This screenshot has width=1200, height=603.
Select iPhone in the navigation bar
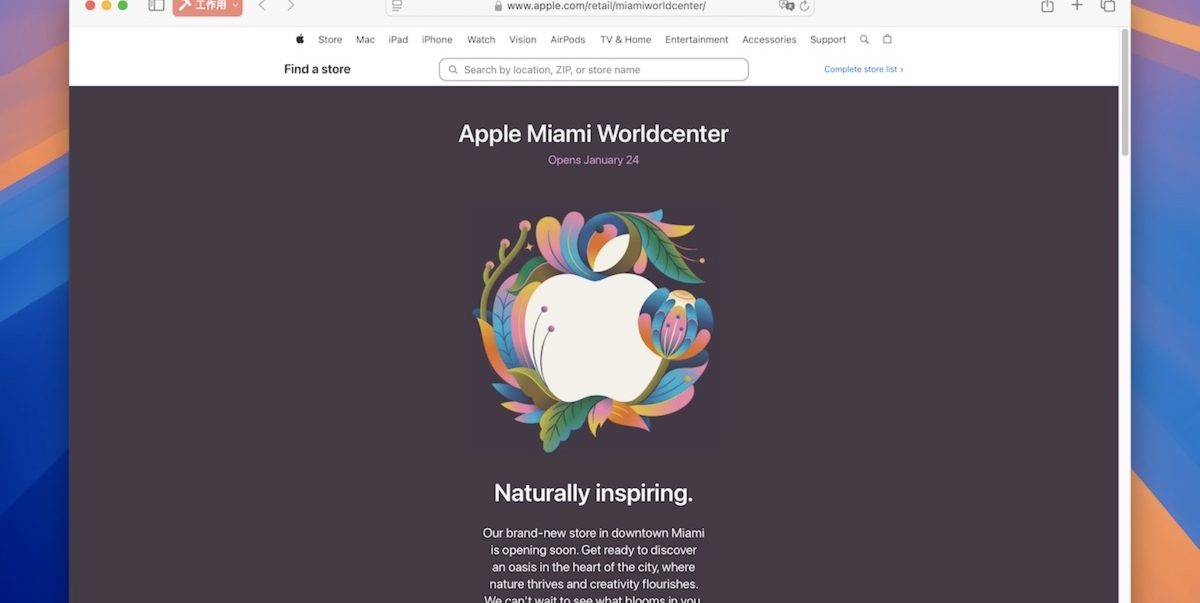437,40
